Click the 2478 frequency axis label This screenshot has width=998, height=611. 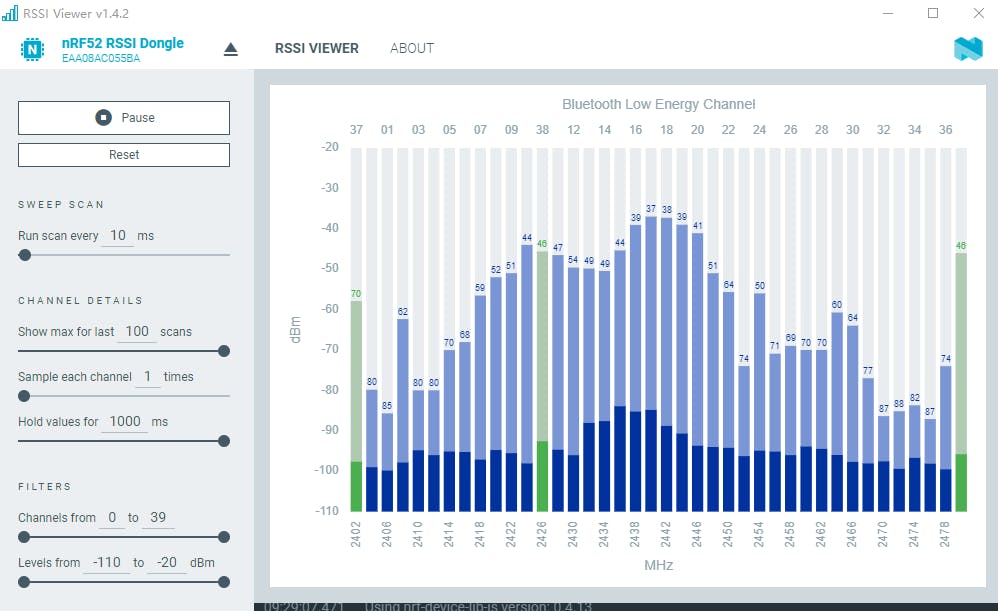[x=945, y=535]
